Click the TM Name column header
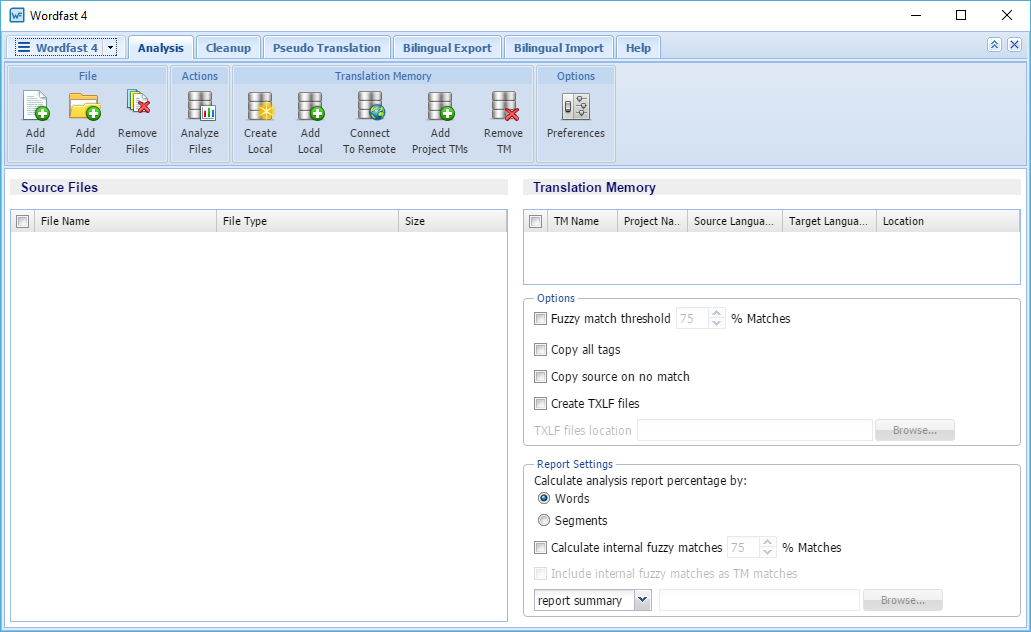 pos(582,222)
